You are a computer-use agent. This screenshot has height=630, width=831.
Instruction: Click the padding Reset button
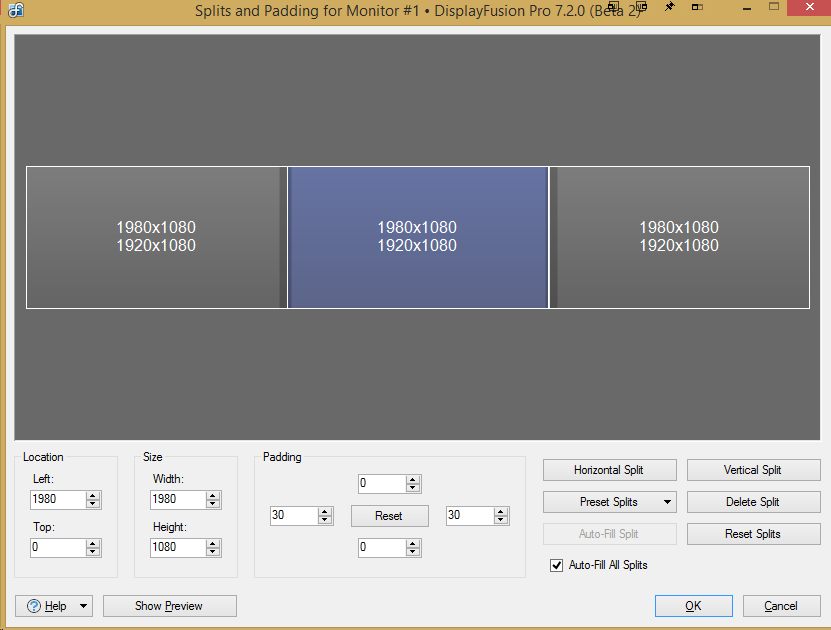tap(389, 516)
